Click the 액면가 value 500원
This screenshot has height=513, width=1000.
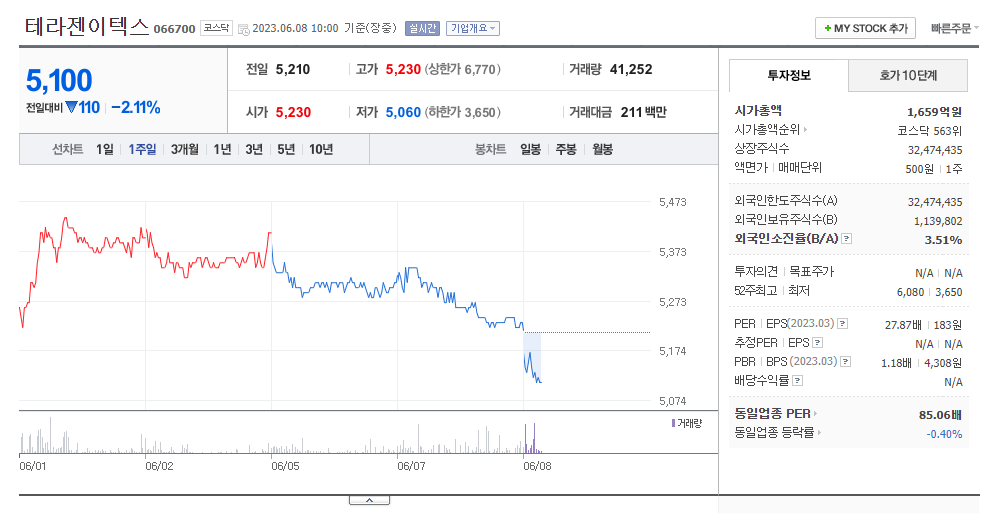point(919,169)
